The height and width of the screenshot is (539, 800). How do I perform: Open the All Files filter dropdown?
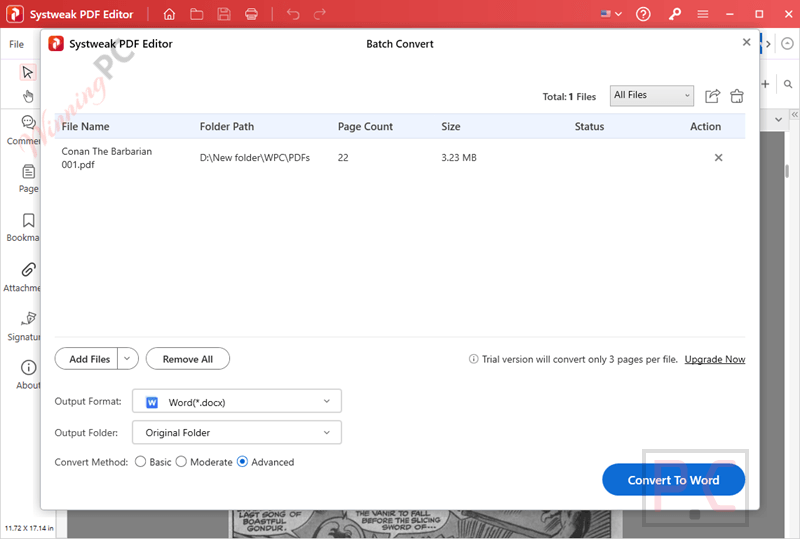pyautogui.click(x=652, y=95)
